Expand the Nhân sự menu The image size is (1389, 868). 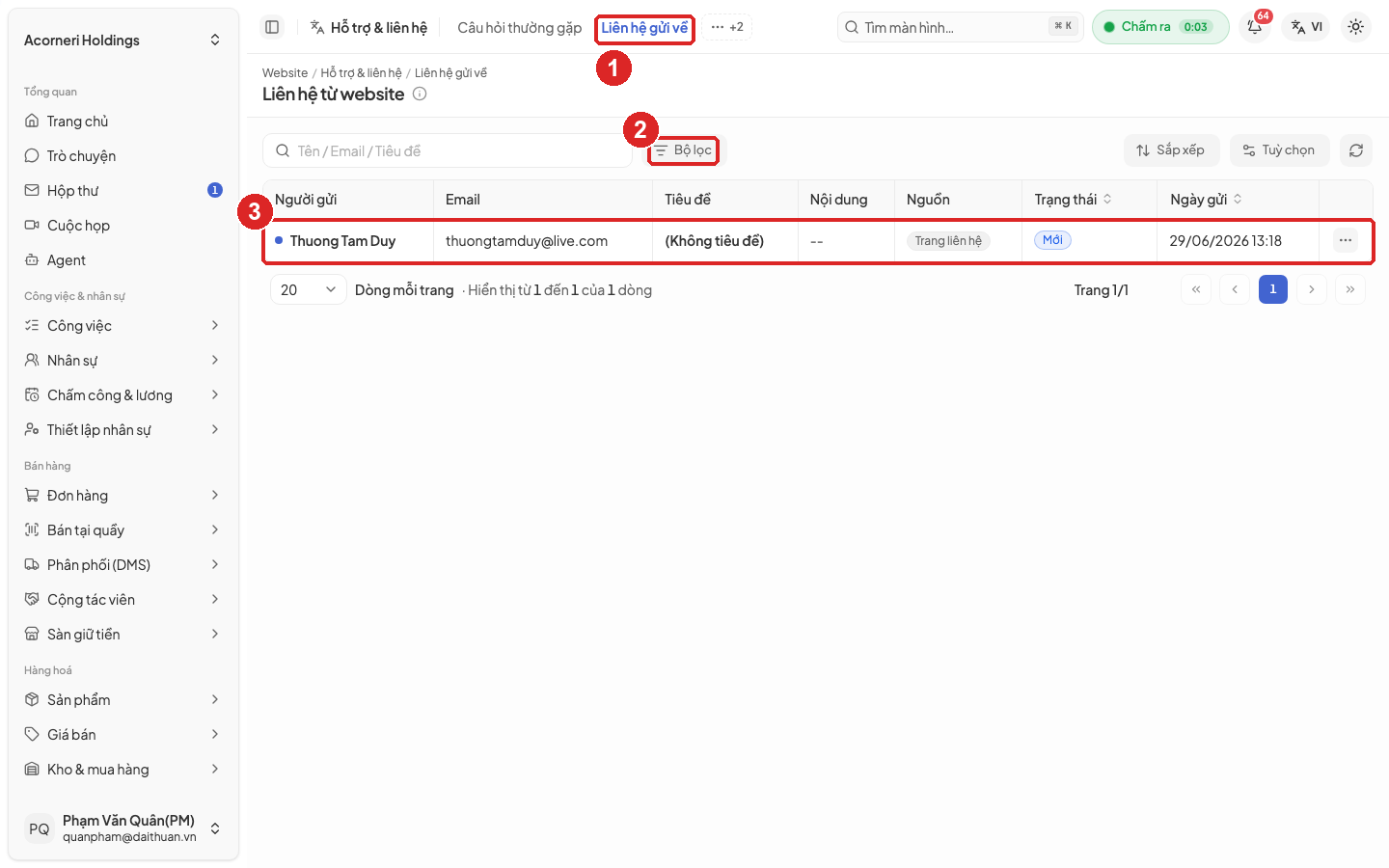(x=123, y=361)
